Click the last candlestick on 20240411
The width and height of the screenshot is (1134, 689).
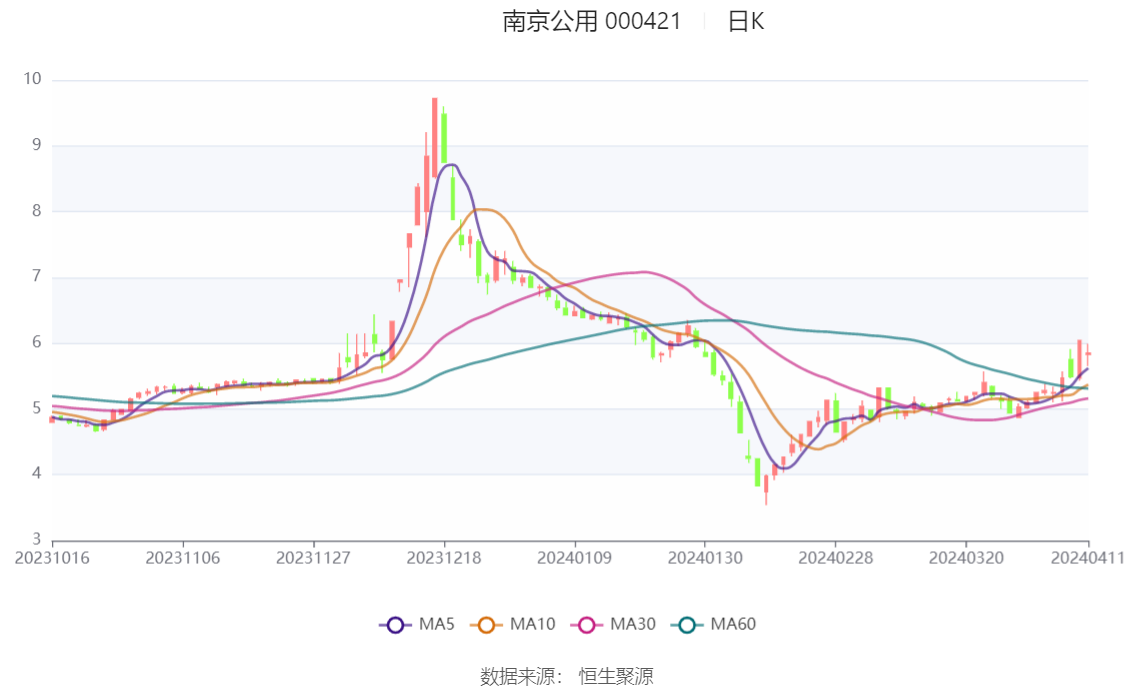pyautogui.click(x=1088, y=354)
